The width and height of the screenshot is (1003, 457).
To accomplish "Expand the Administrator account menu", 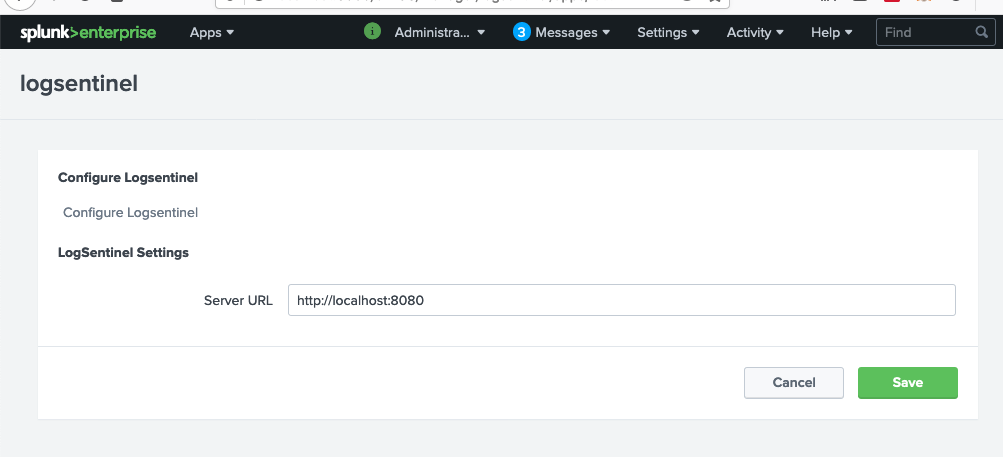I will tap(439, 33).
